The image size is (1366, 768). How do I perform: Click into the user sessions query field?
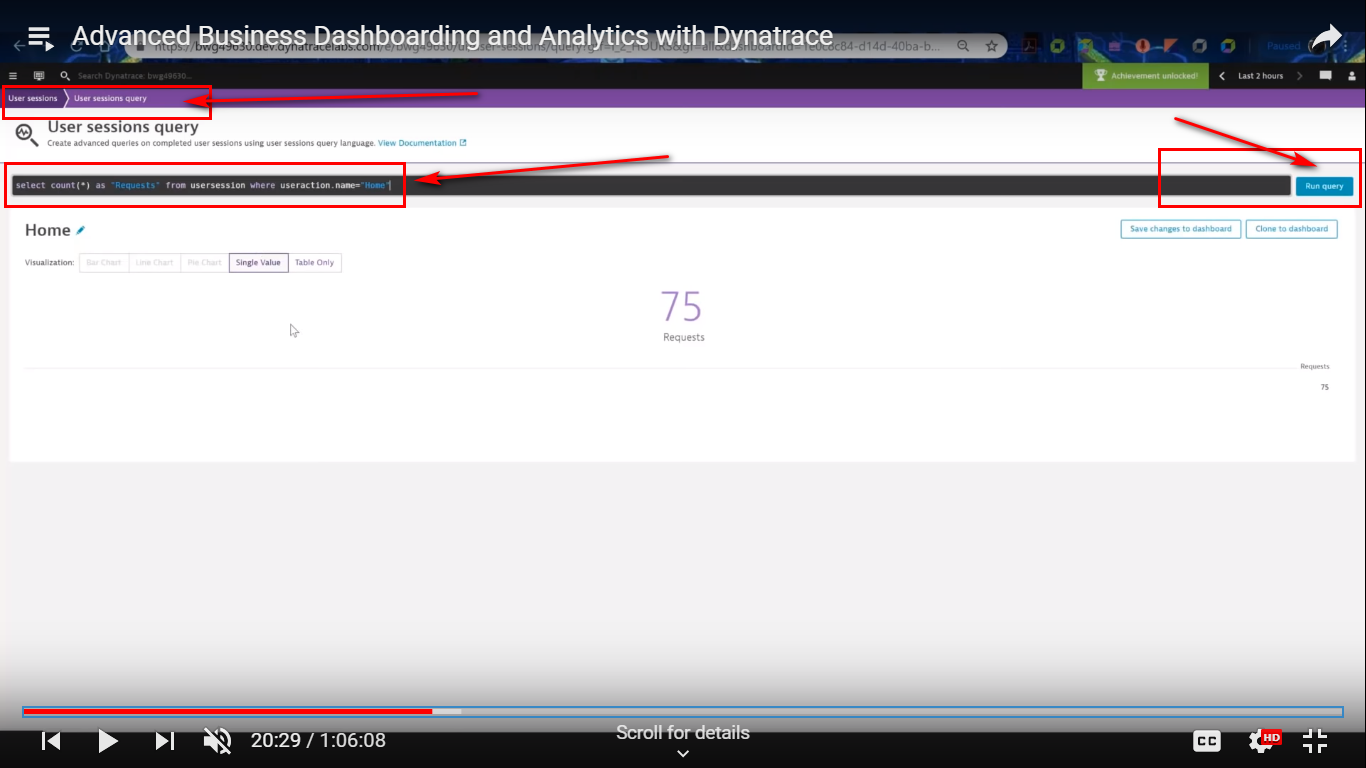700,186
